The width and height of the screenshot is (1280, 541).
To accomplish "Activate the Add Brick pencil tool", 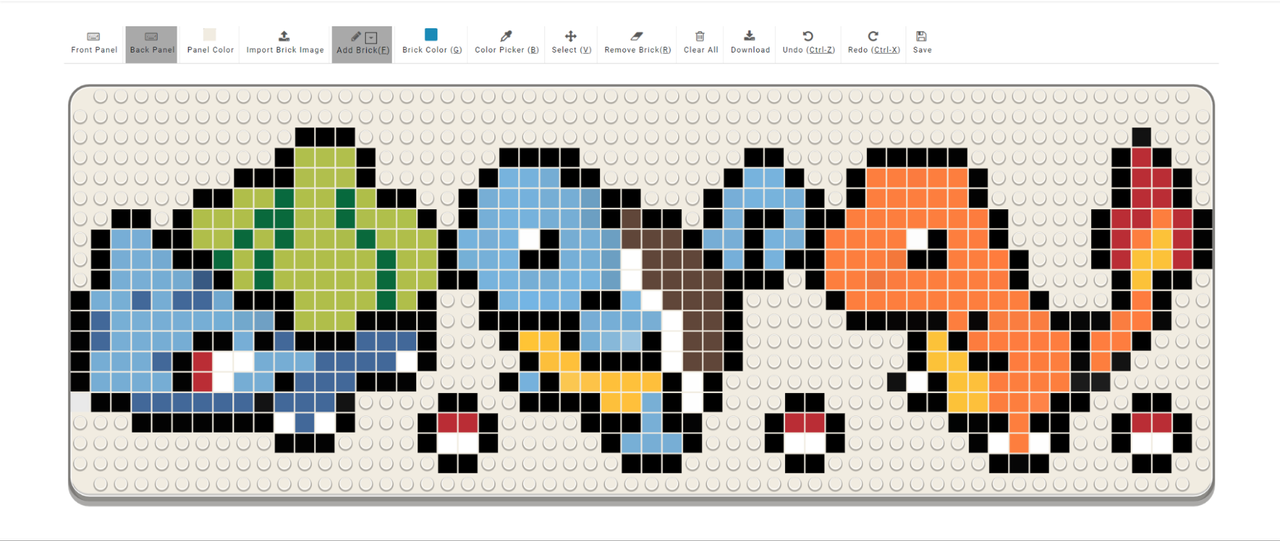I will (355, 37).
